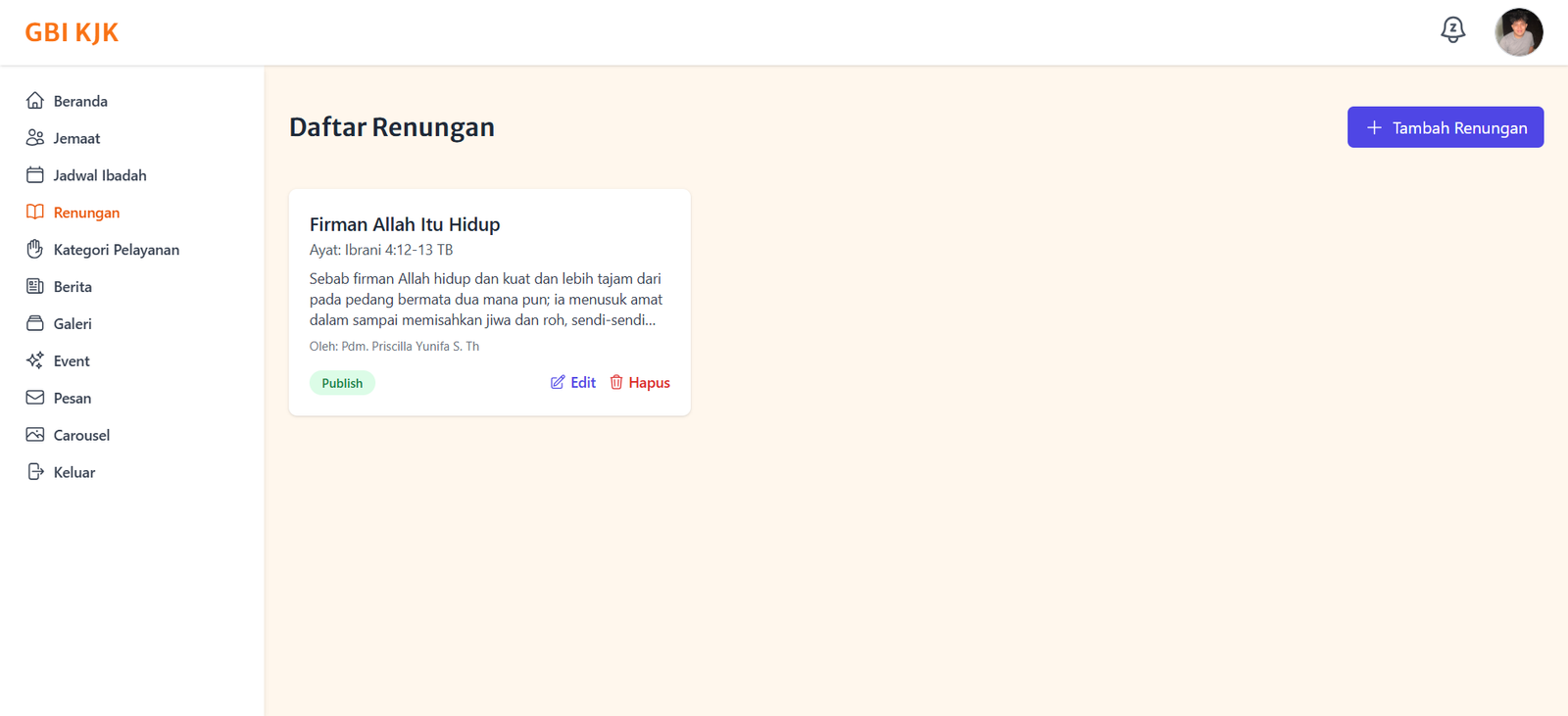The image size is (1568, 716).
Task: Click the Pesan envelope icon
Action: coord(35,398)
